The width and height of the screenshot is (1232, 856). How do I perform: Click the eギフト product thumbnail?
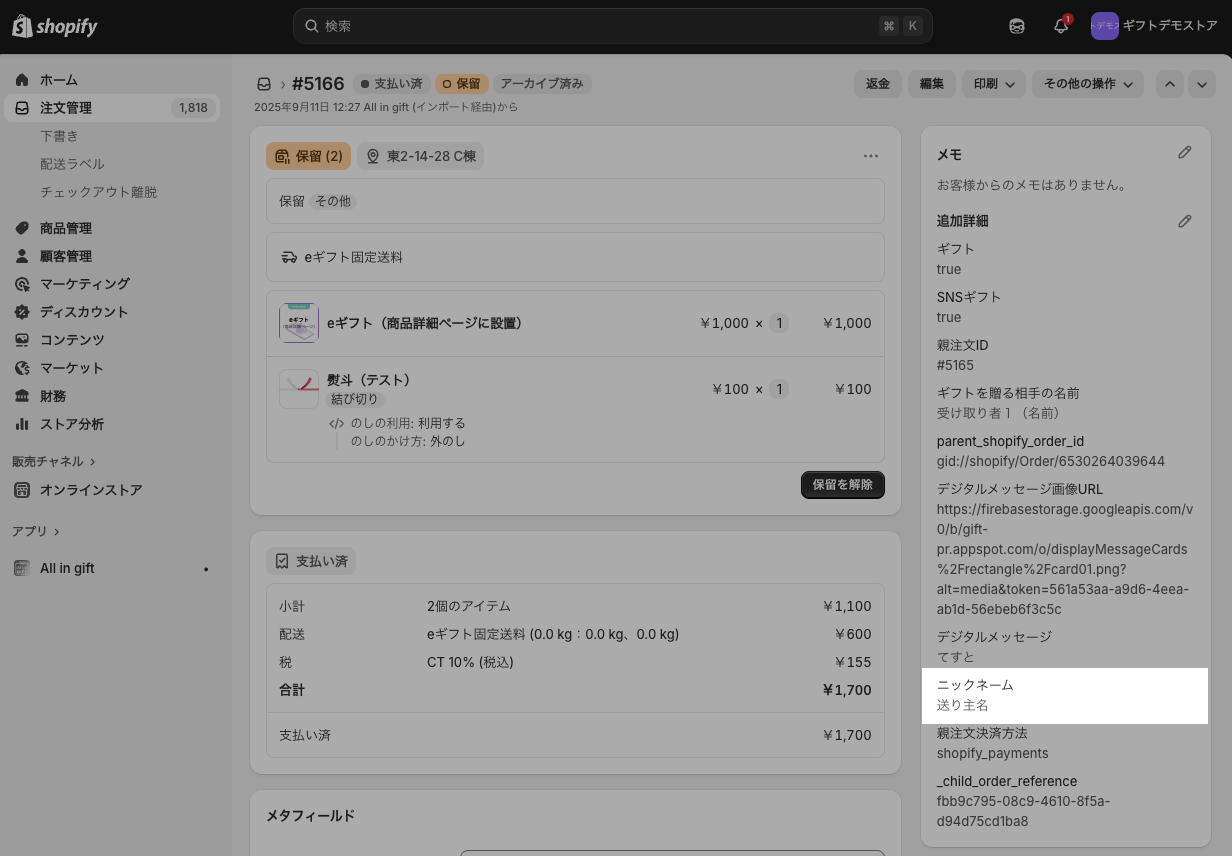298,323
